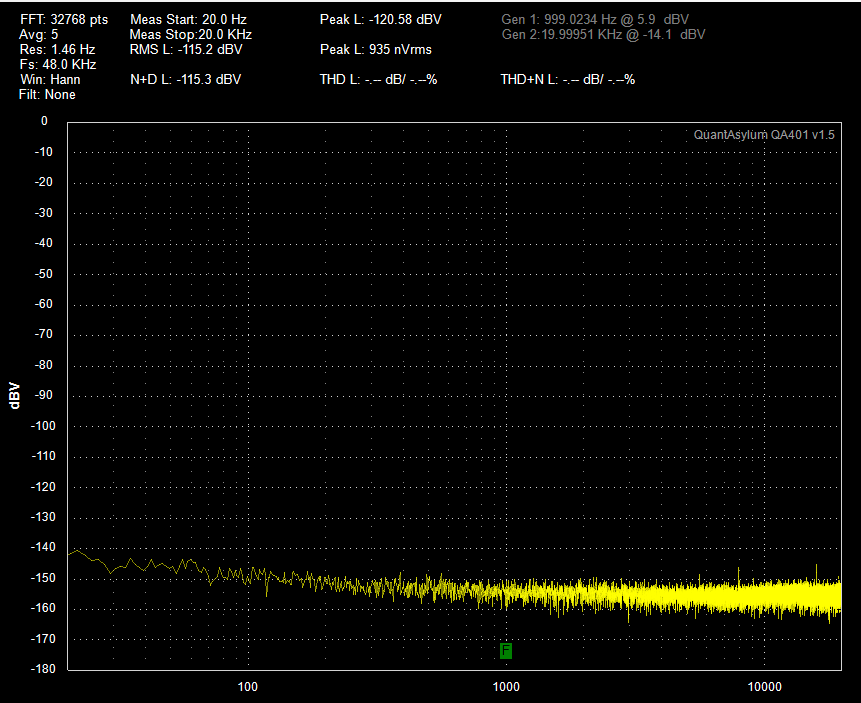Click the "Fs: 48.0 KHz" sample rate text
The height and width of the screenshot is (703, 861).
[x=58, y=65]
